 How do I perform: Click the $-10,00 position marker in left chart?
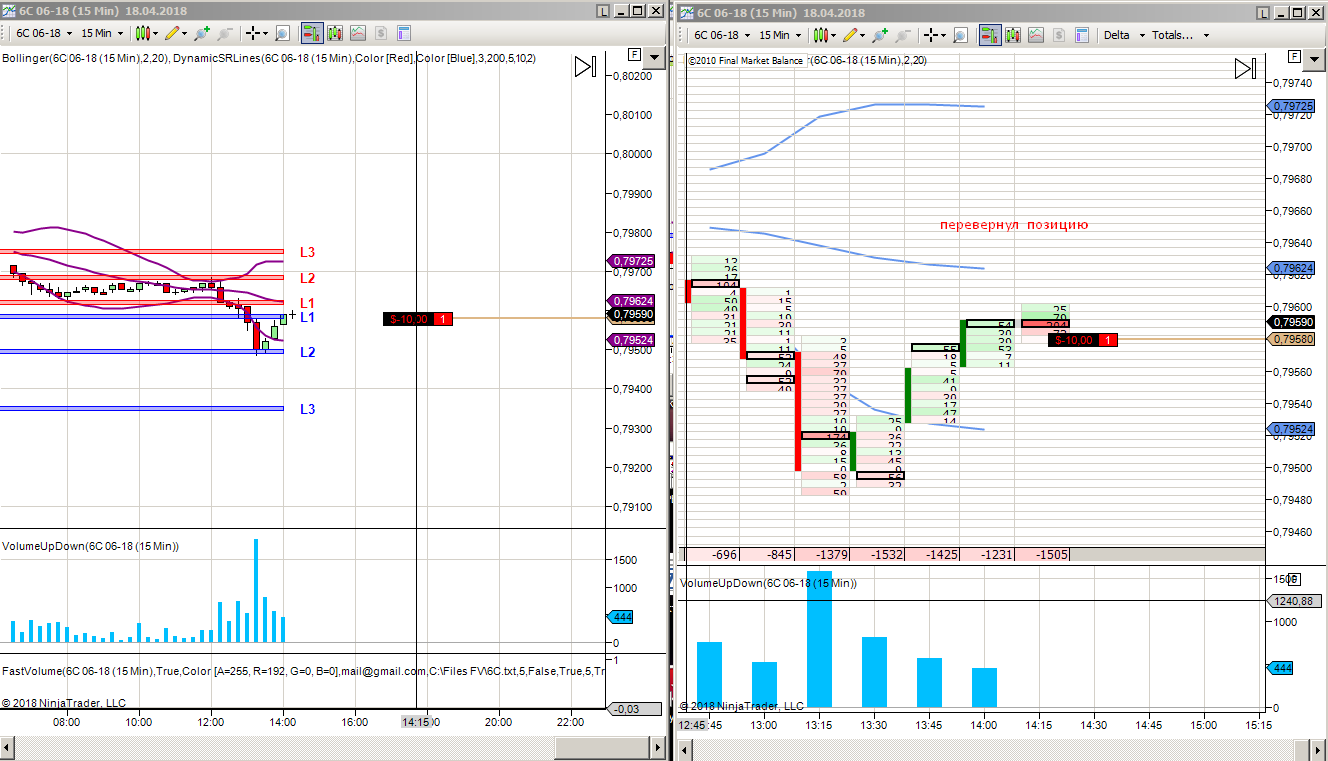pyautogui.click(x=418, y=319)
